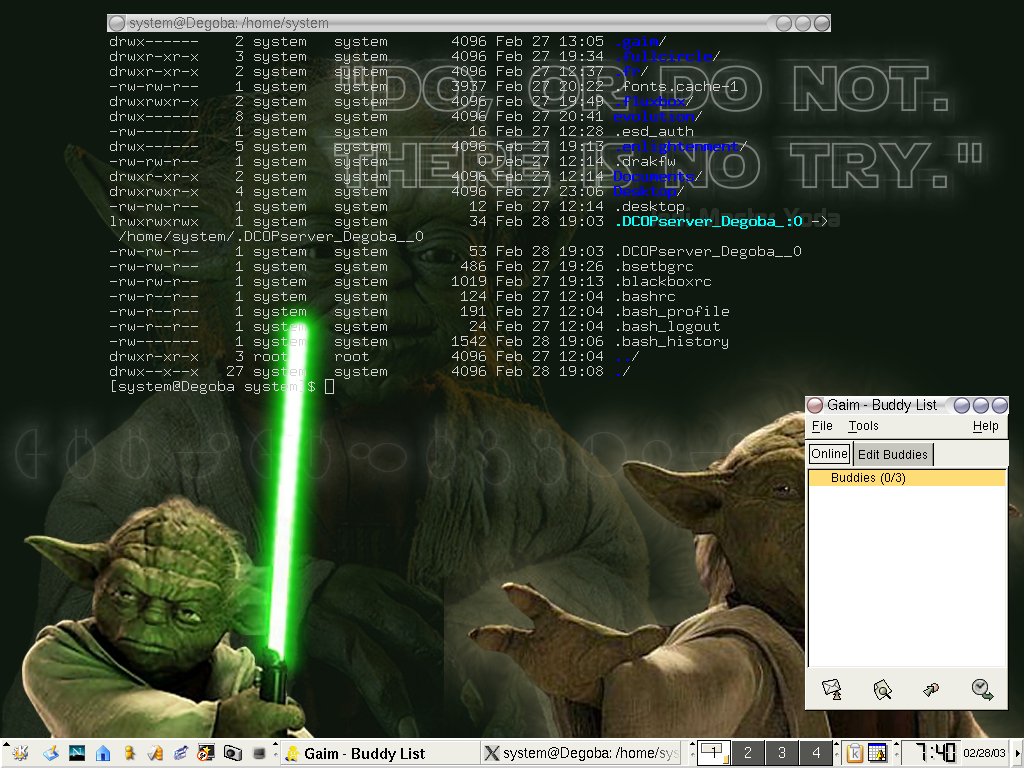Viewport: 1024px width, 768px height.
Task: Open the terminal panel launcher icon
Action: 259,753
